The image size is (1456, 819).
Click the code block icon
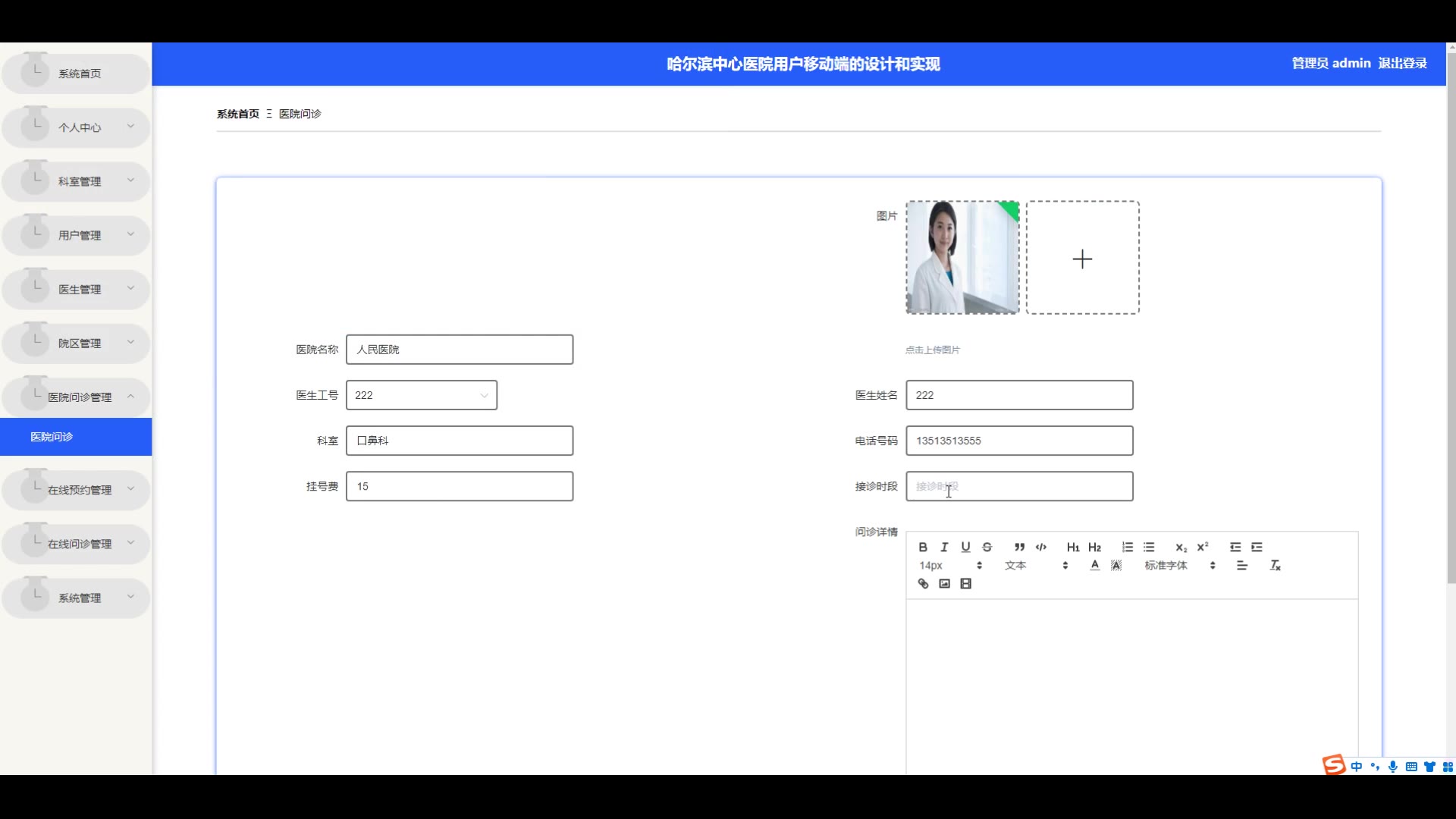coord(1041,547)
